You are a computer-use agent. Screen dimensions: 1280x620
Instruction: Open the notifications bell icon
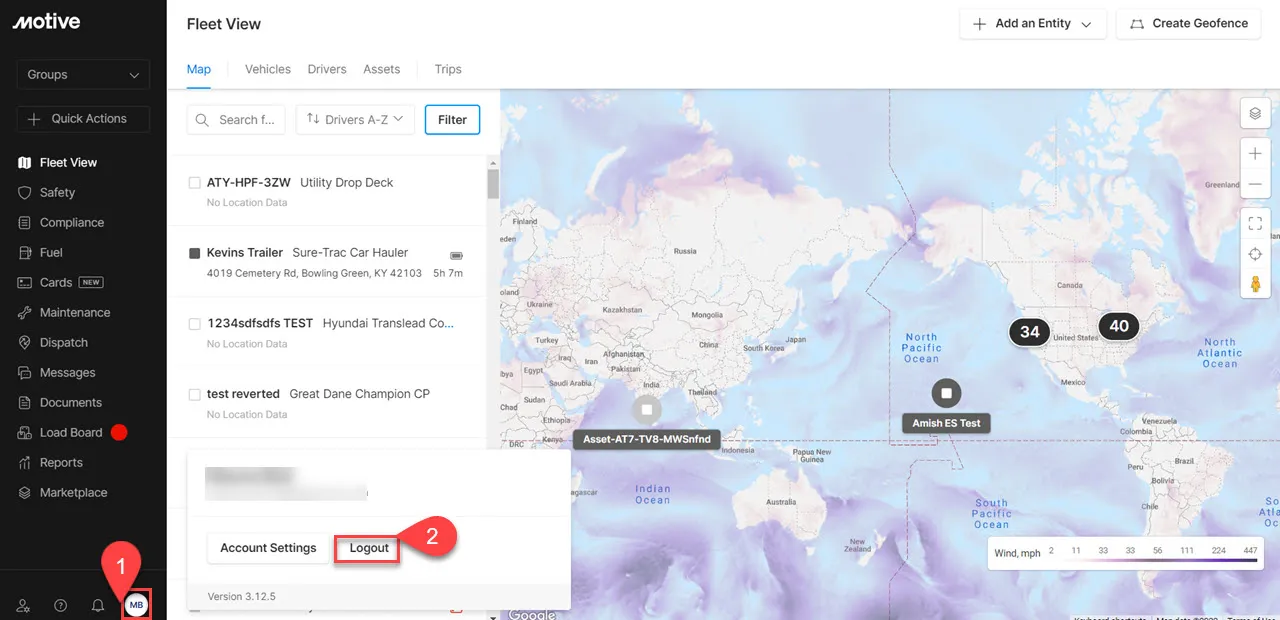pyautogui.click(x=98, y=605)
